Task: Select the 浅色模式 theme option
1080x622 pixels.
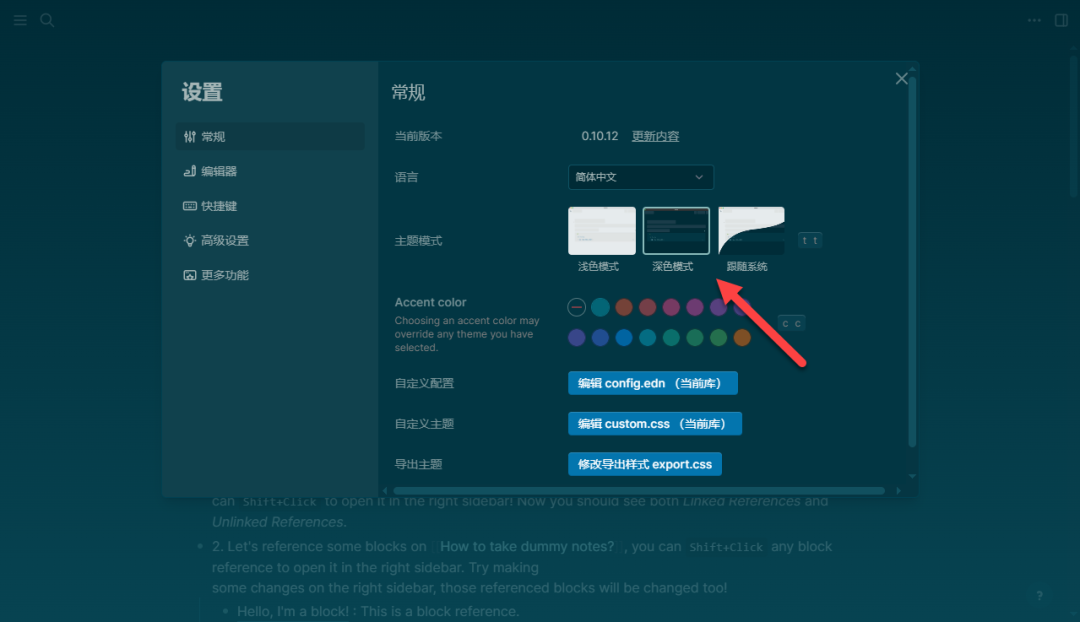Action: (601, 231)
